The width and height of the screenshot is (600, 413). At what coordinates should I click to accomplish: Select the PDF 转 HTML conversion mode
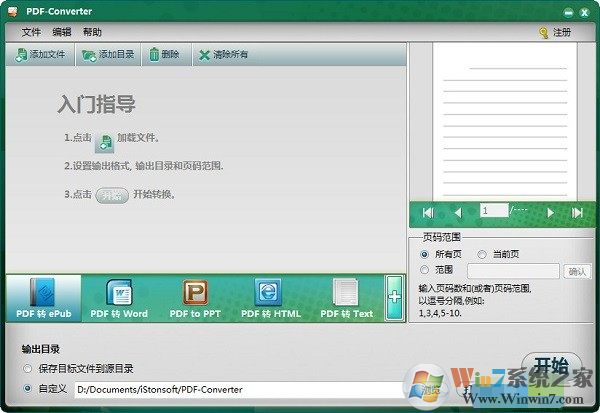[271, 299]
